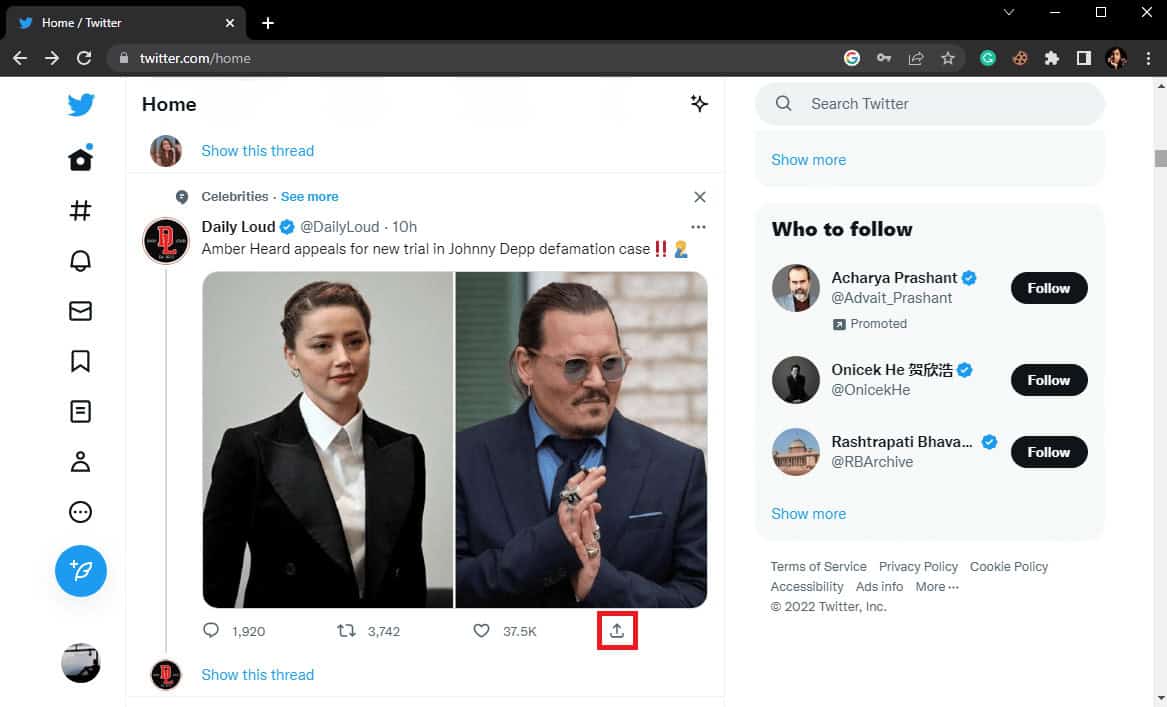The image size is (1167, 707).
Task: Click share icon on Daily Loud tweet
Action: click(x=617, y=630)
